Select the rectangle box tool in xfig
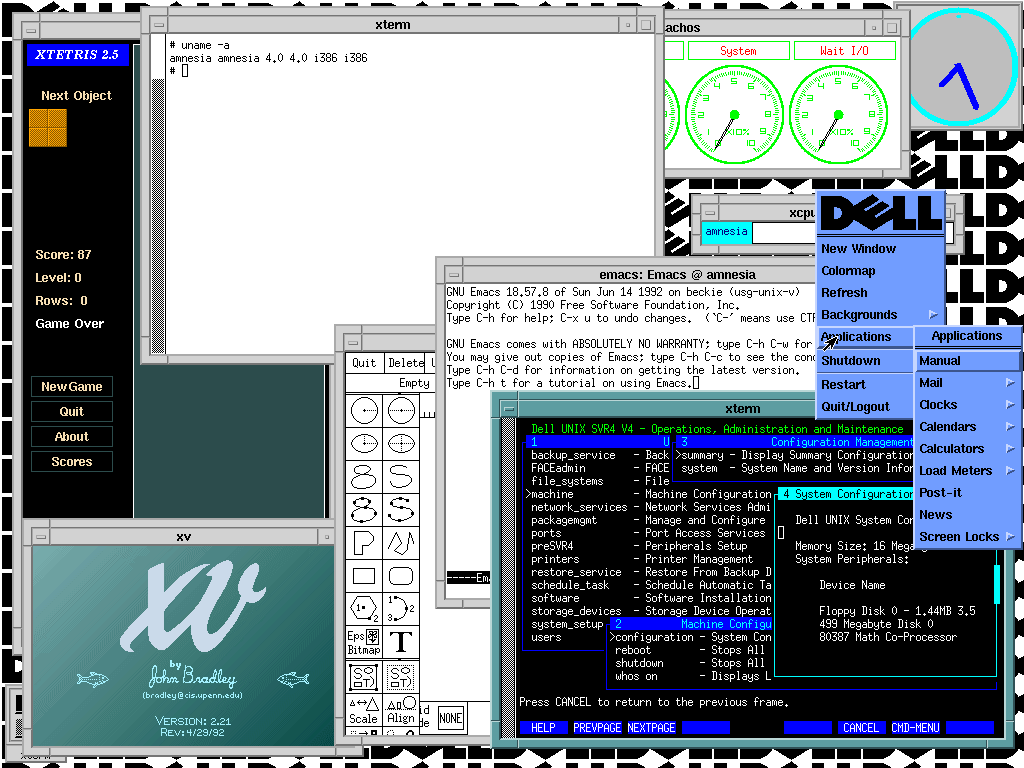The image size is (1024, 768). tap(364, 576)
